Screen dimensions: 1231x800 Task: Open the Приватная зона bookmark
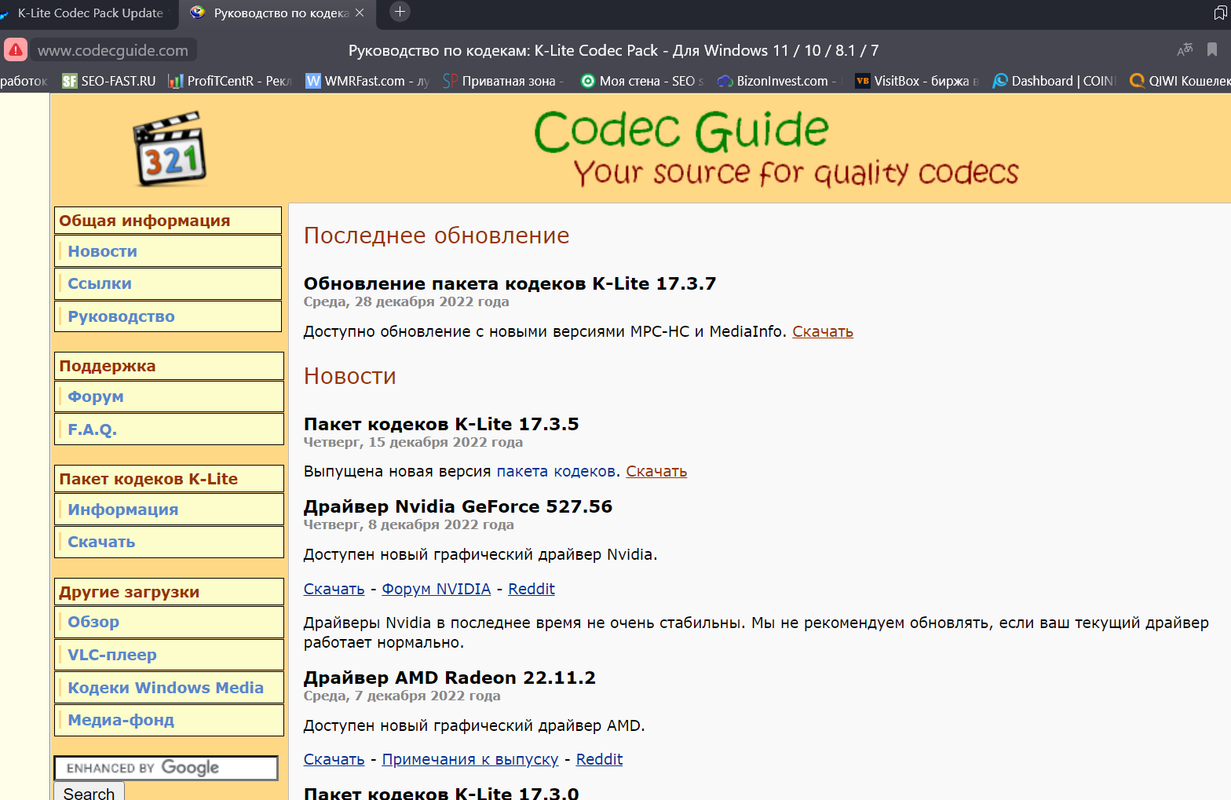point(504,81)
